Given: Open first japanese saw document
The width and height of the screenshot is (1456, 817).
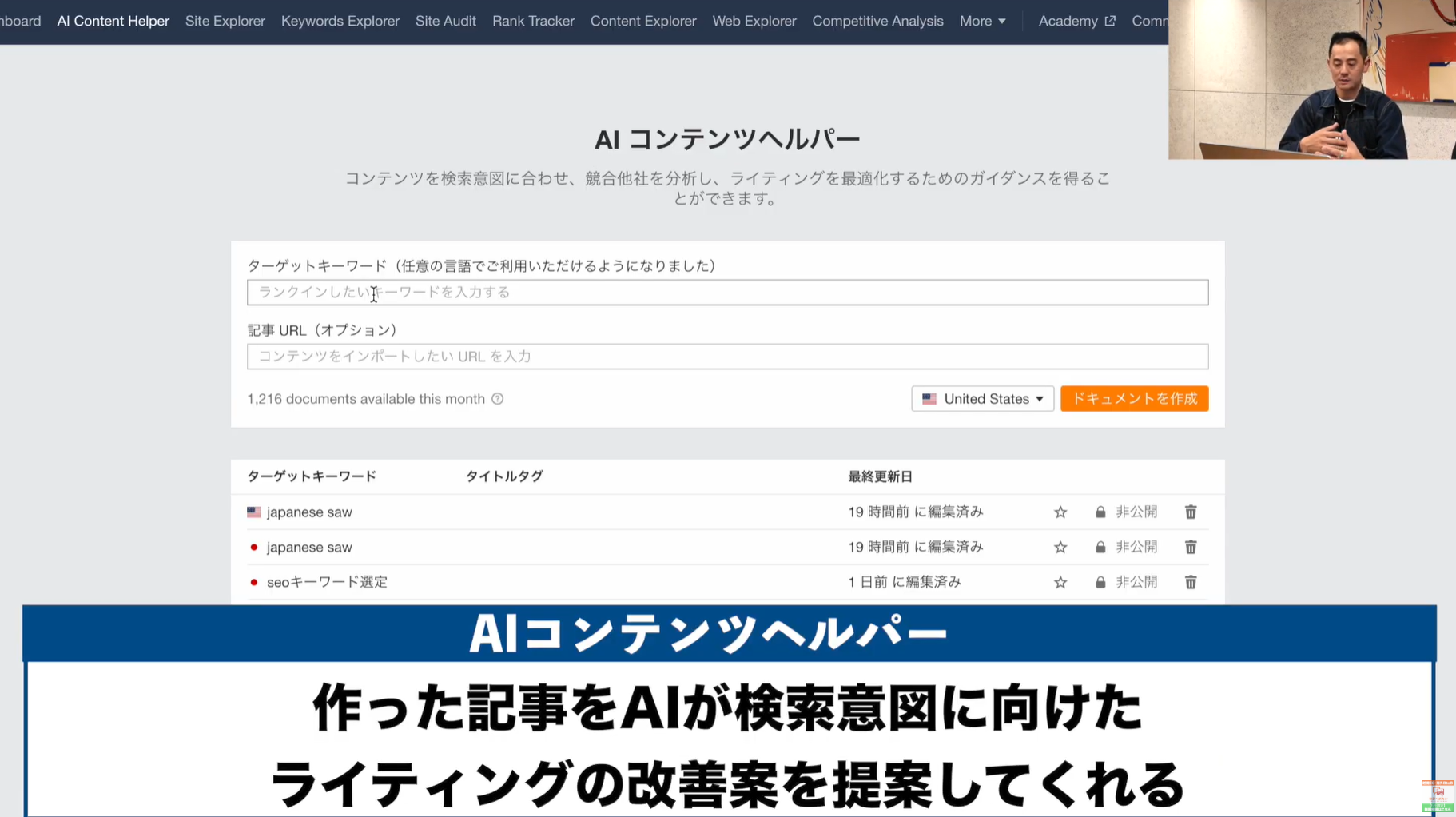Looking at the screenshot, I should point(308,512).
